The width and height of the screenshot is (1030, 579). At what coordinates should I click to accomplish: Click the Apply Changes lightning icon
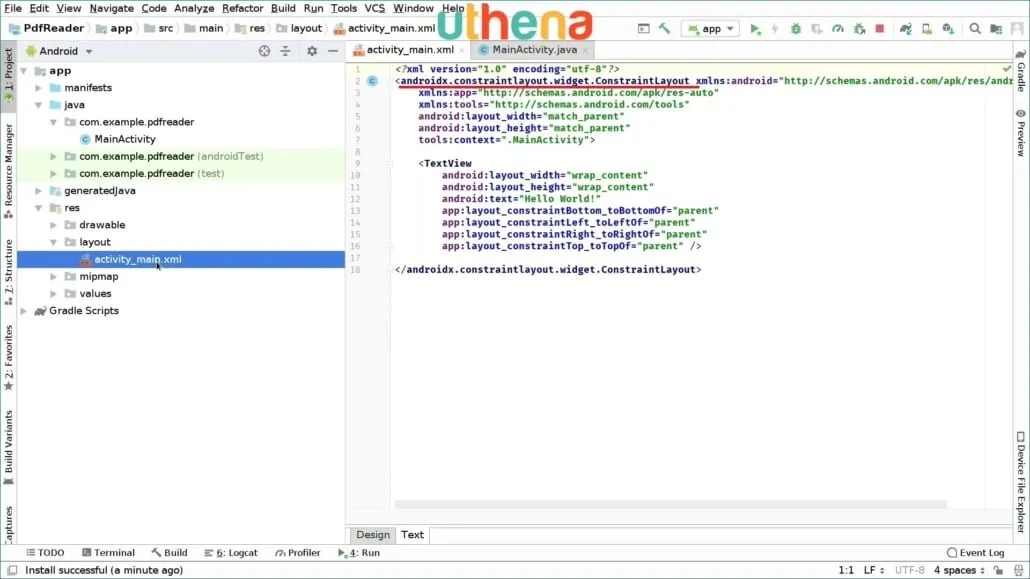pos(775,29)
